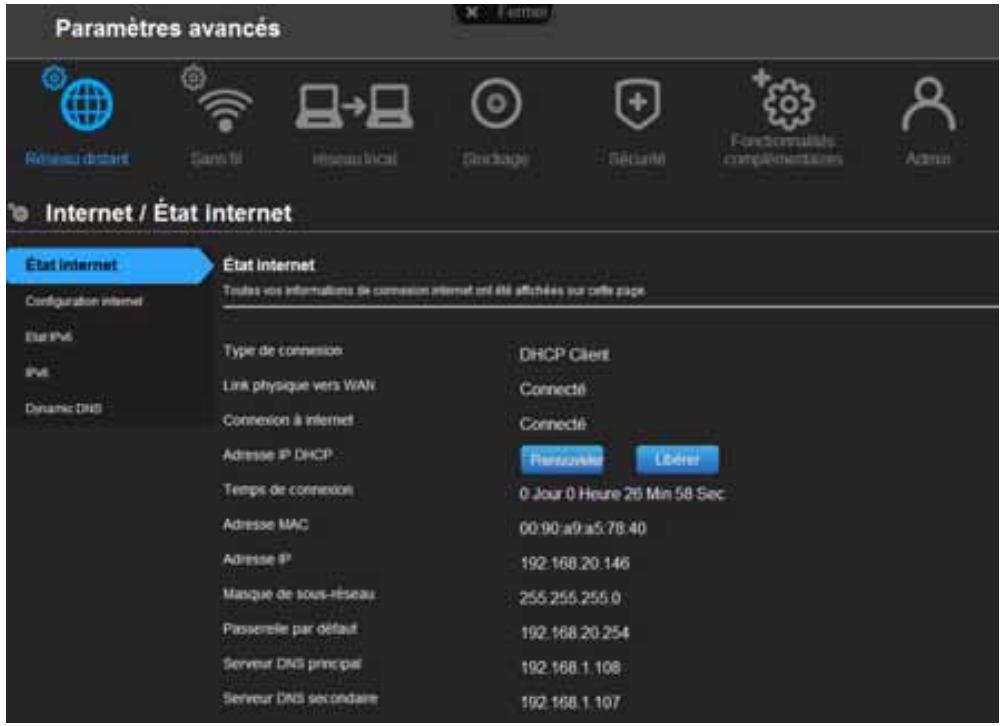Open Configuration internet in the sidebar

click(x=84, y=301)
